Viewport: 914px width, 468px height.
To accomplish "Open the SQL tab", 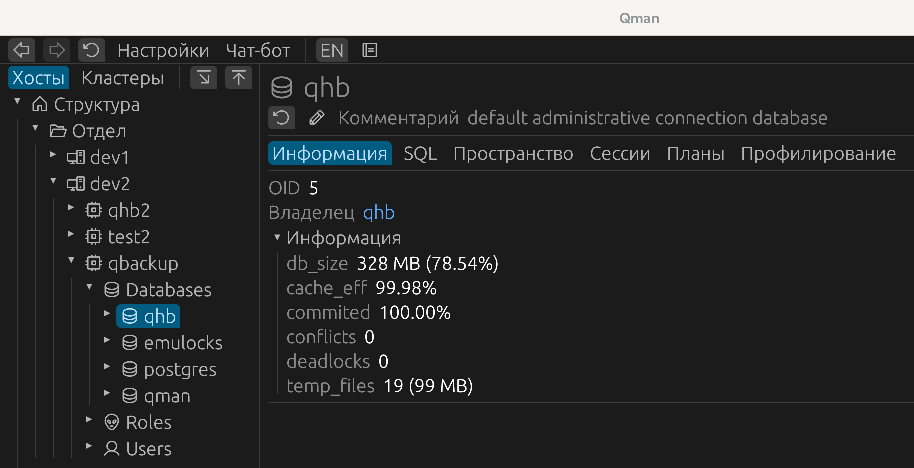I will point(420,154).
